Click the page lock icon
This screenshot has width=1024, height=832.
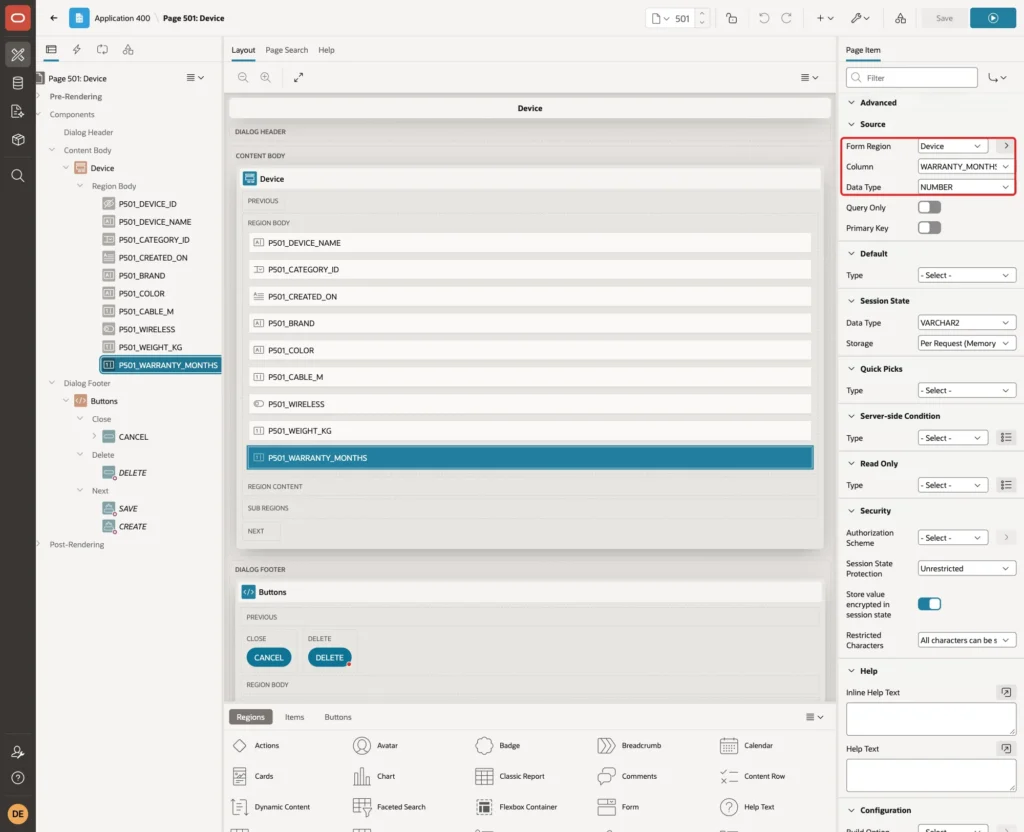pyautogui.click(x=731, y=18)
